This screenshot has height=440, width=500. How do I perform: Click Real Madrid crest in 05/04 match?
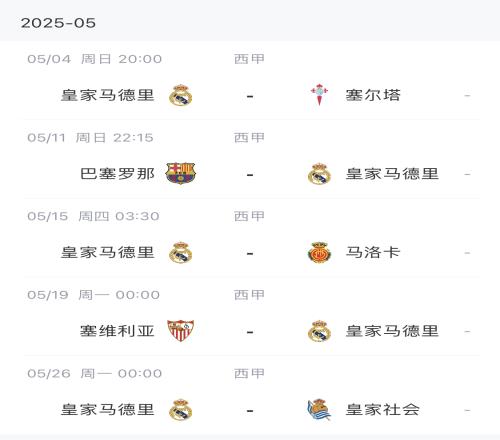pos(181,95)
